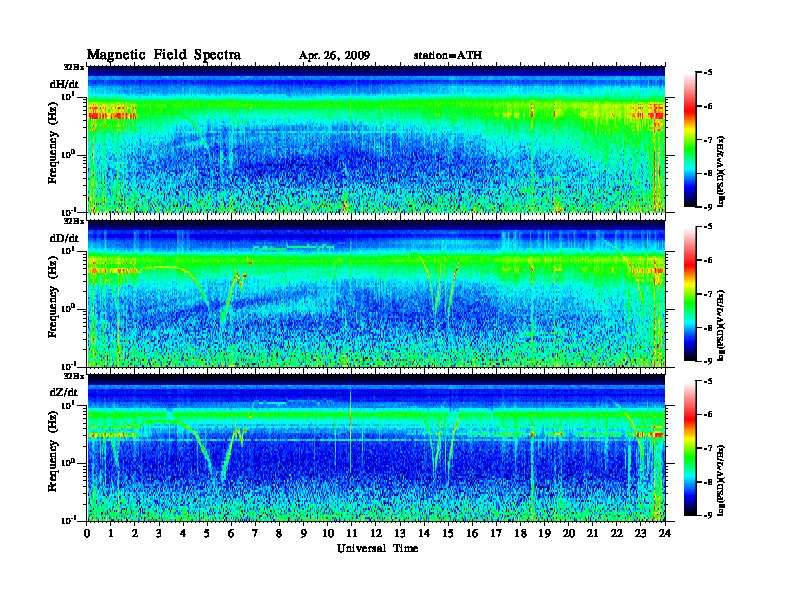Image resolution: width=792 pixels, height=612 pixels.
Task: Click hour tick label "22" on time axis
Action: tap(617, 534)
